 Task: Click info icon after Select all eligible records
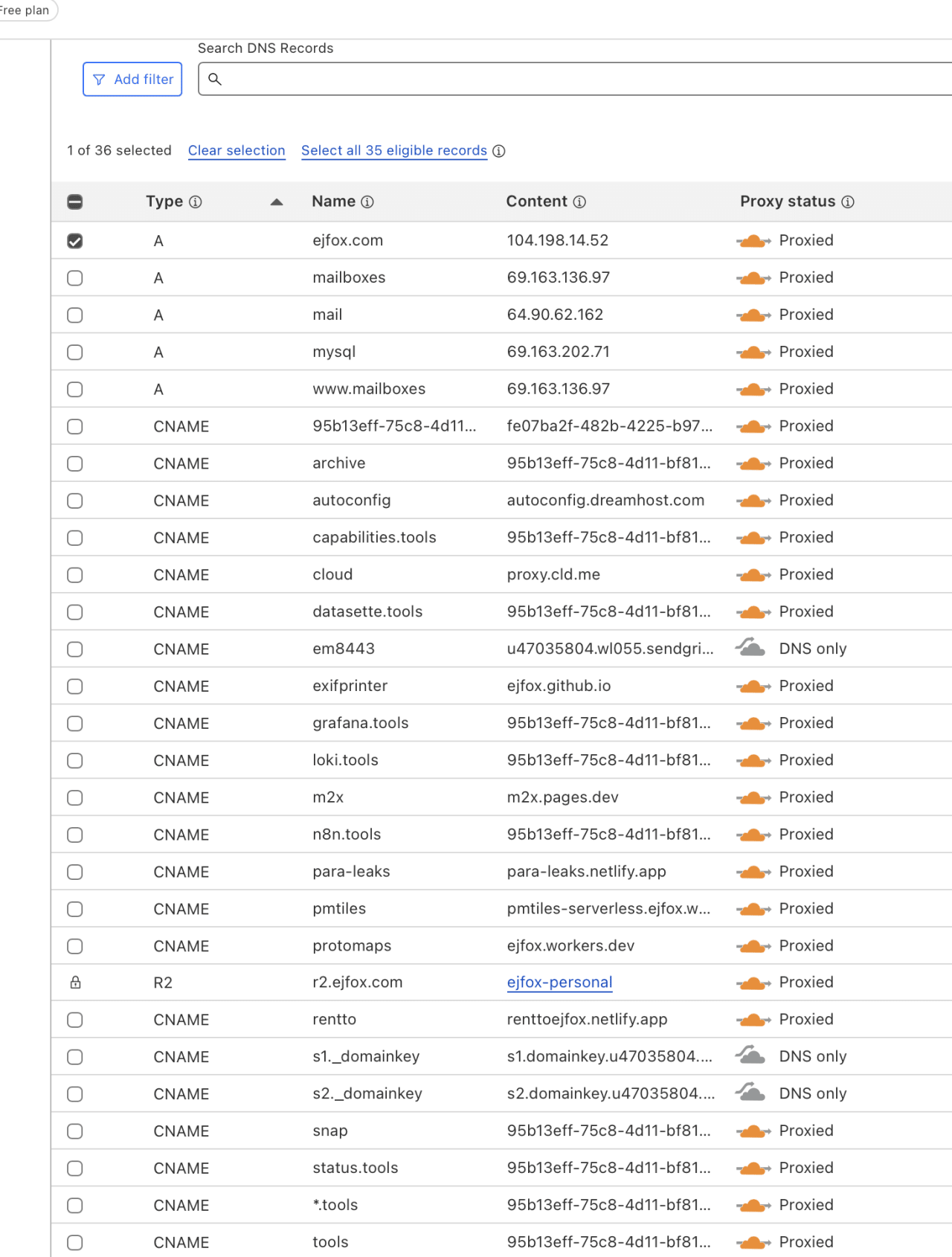click(499, 151)
